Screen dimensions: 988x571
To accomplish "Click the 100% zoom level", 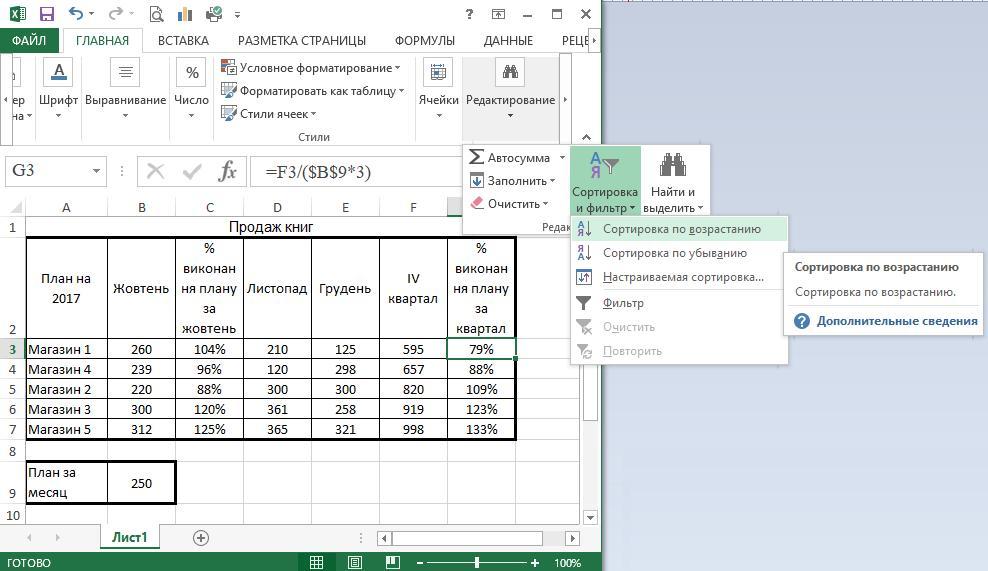I will click(567, 563).
